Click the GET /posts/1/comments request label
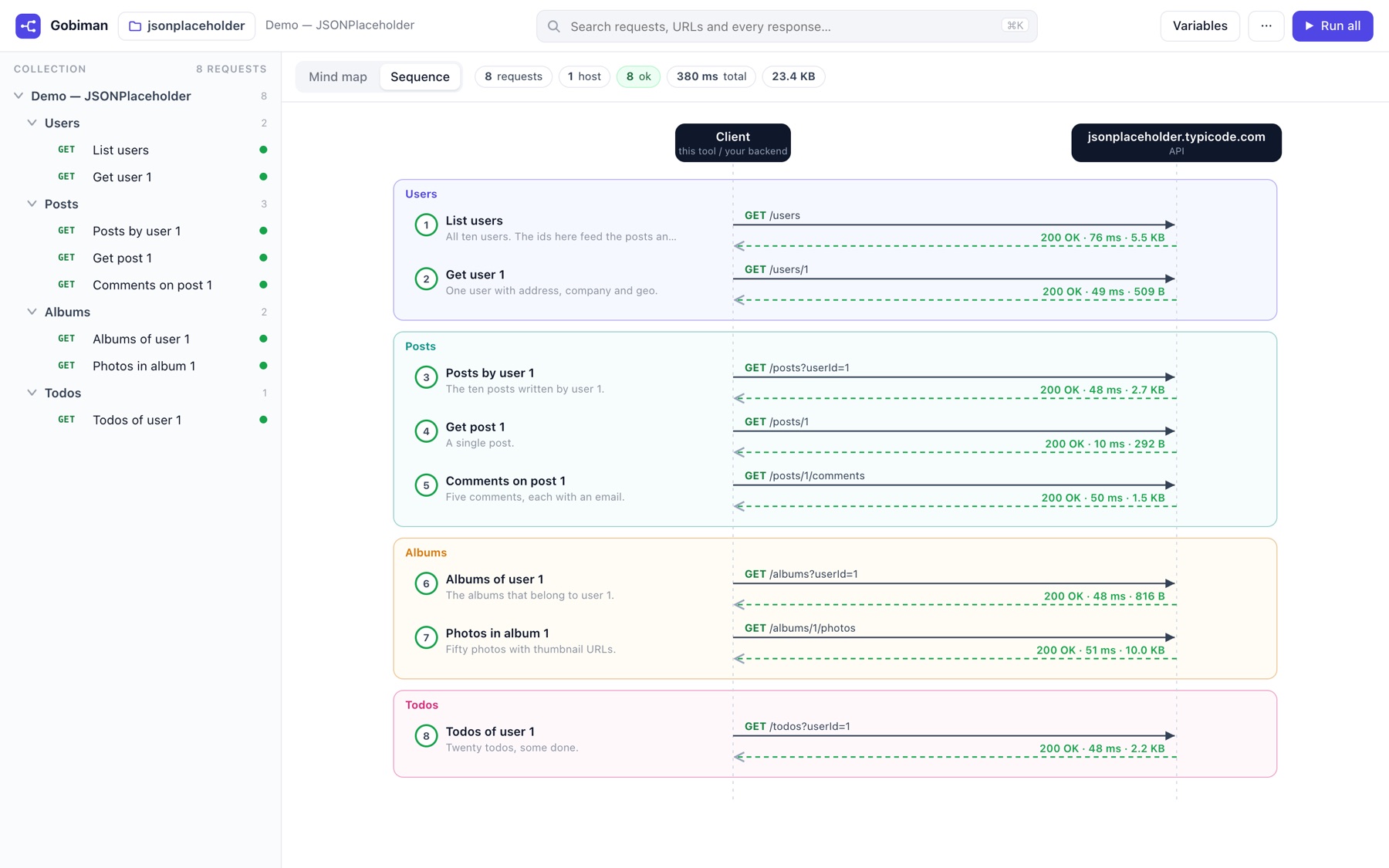This screenshot has height=868, width=1389. coord(804,475)
